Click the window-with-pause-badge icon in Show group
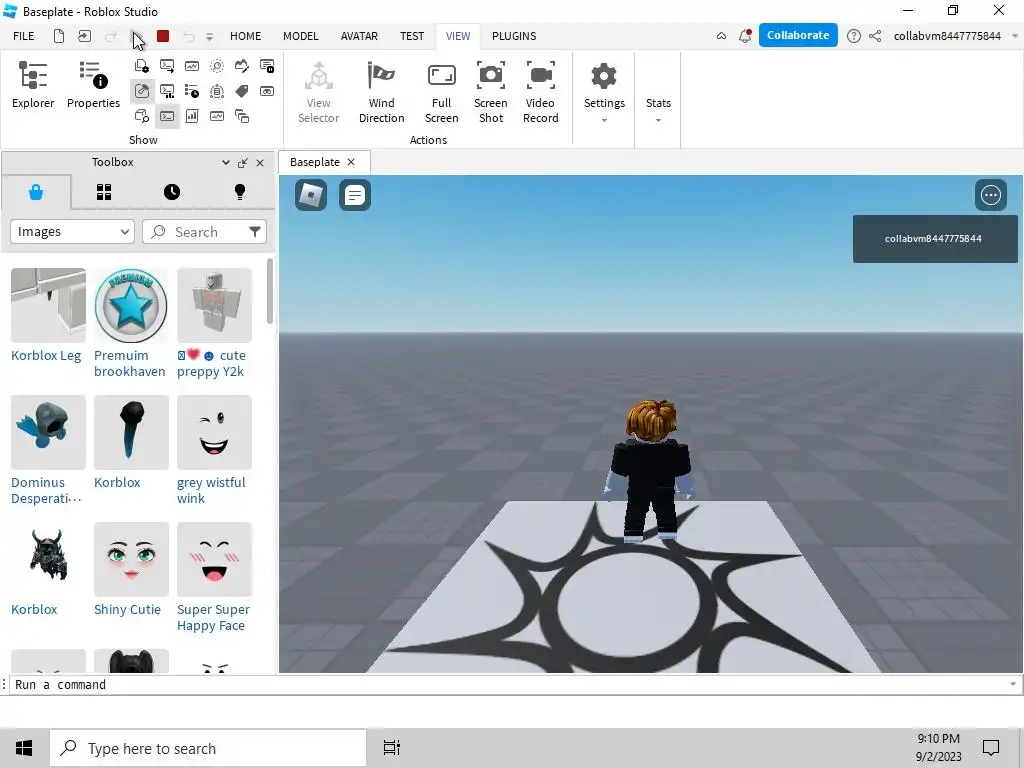 [x=267, y=66]
